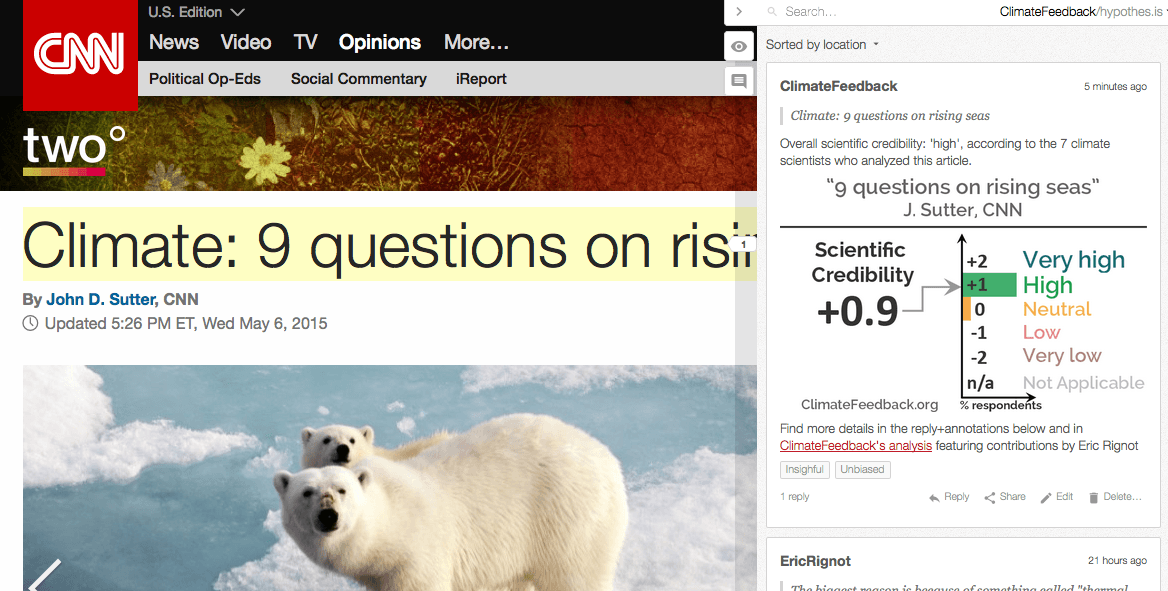Open Political Op-Eds tab
Image resolution: width=1168 pixels, height=591 pixels.
tap(205, 79)
